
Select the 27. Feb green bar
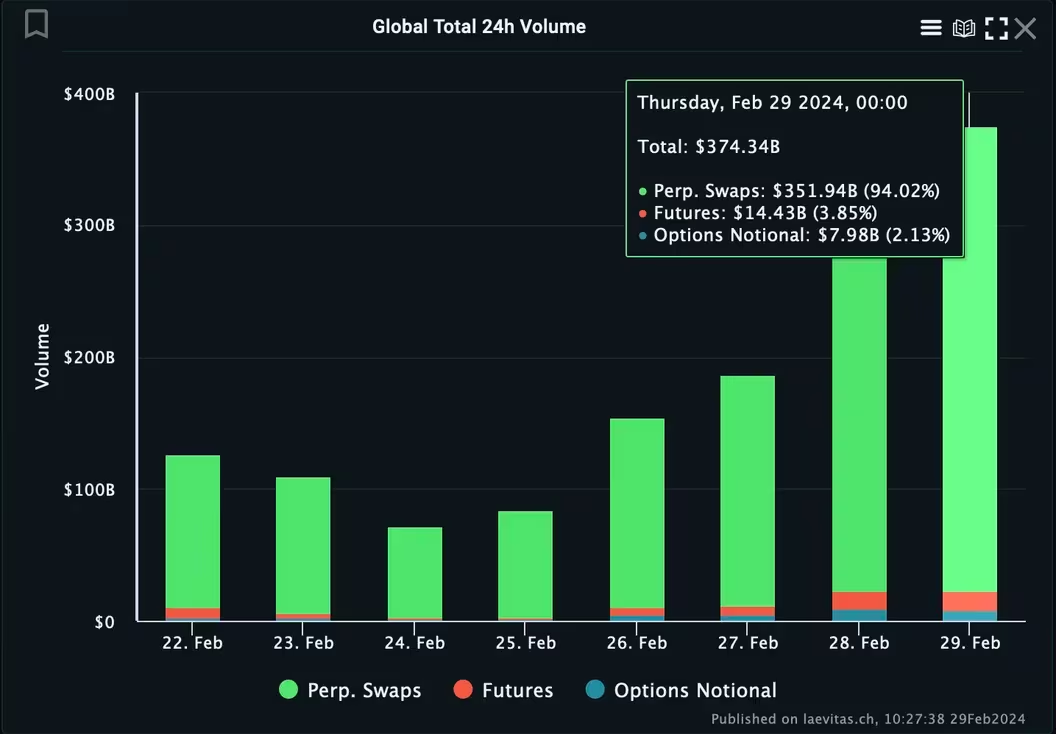click(x=747, y=490)
